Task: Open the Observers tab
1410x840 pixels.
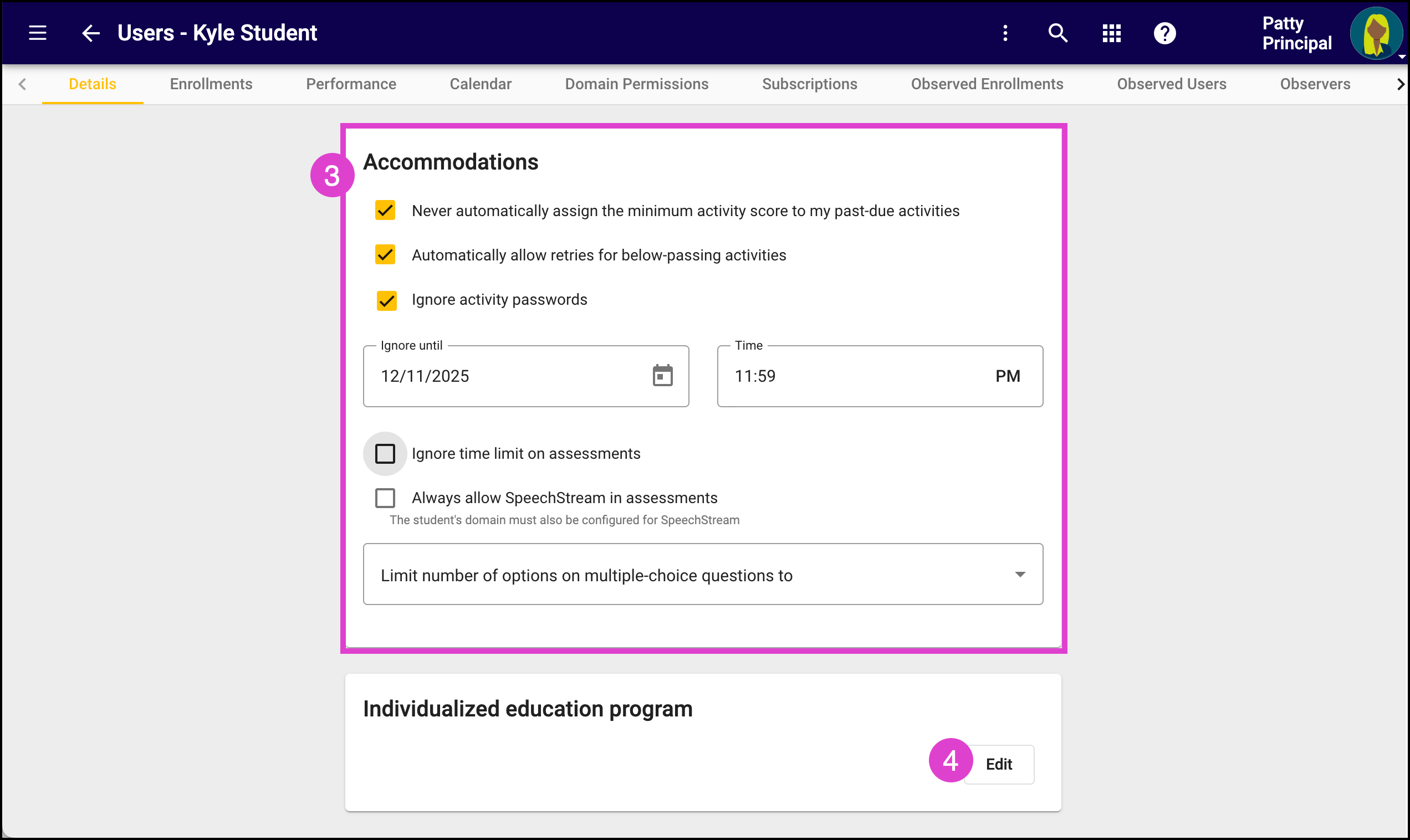Action: pyautogui.click(x=1315, y=84)
